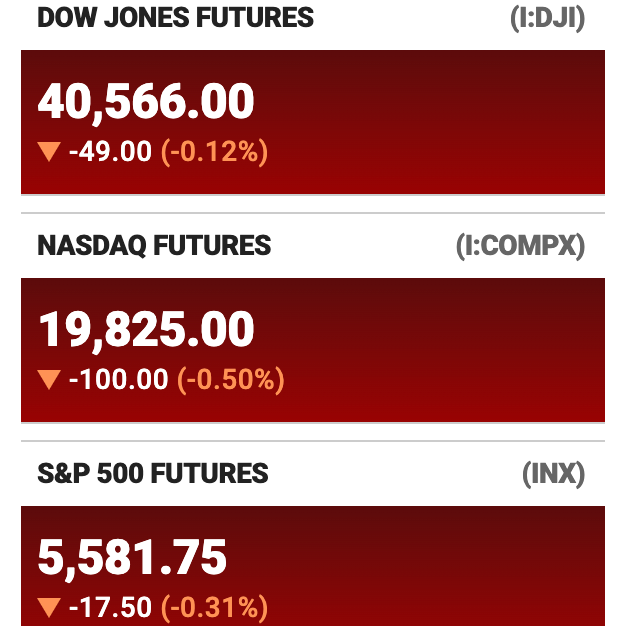
Task: Open the Nasdaq Futures heading
Action: pos(154,246)
